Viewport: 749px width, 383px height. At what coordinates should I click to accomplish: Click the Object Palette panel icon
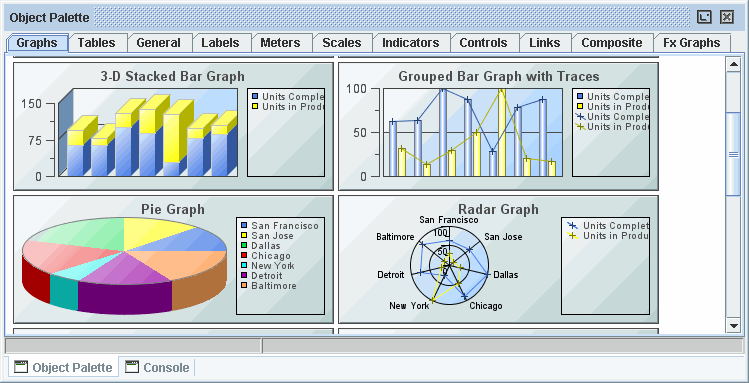click(21, 367)
